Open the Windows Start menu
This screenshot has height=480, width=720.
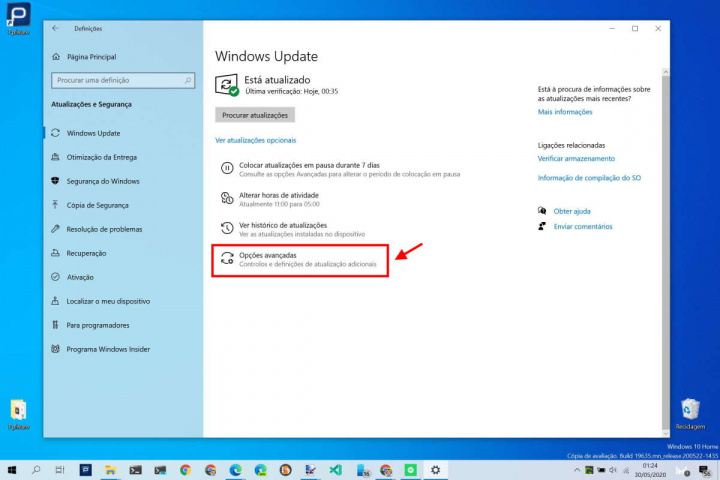point(12,469)
